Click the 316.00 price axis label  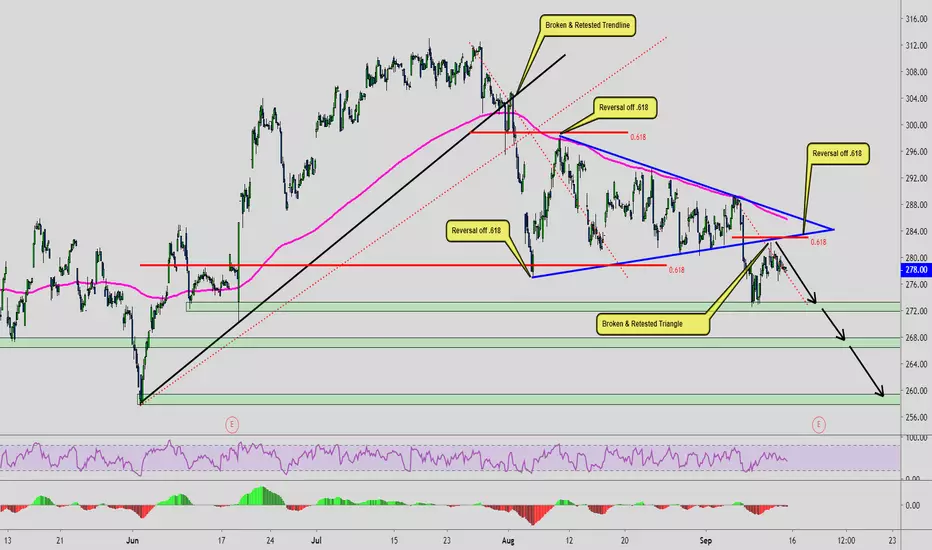[x=916, y=19]
